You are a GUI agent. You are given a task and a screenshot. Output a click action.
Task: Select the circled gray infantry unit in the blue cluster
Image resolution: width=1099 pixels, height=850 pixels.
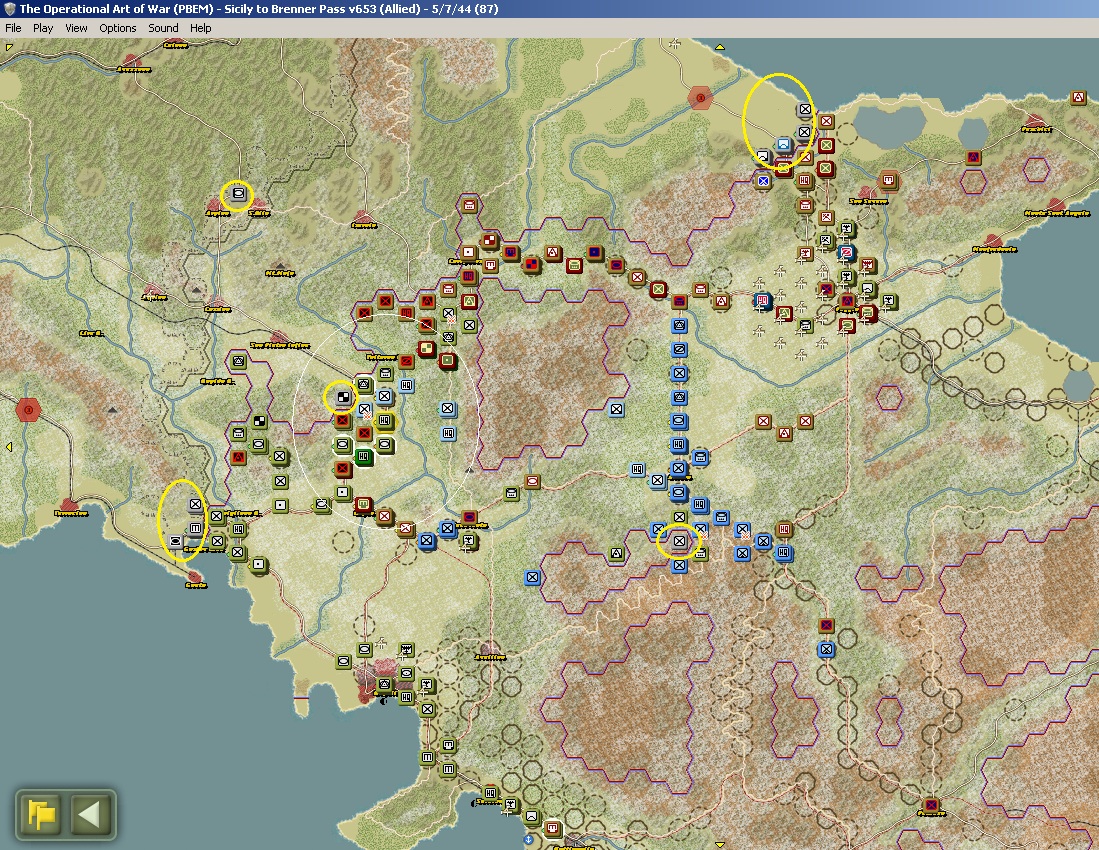[x=678, y=541]
